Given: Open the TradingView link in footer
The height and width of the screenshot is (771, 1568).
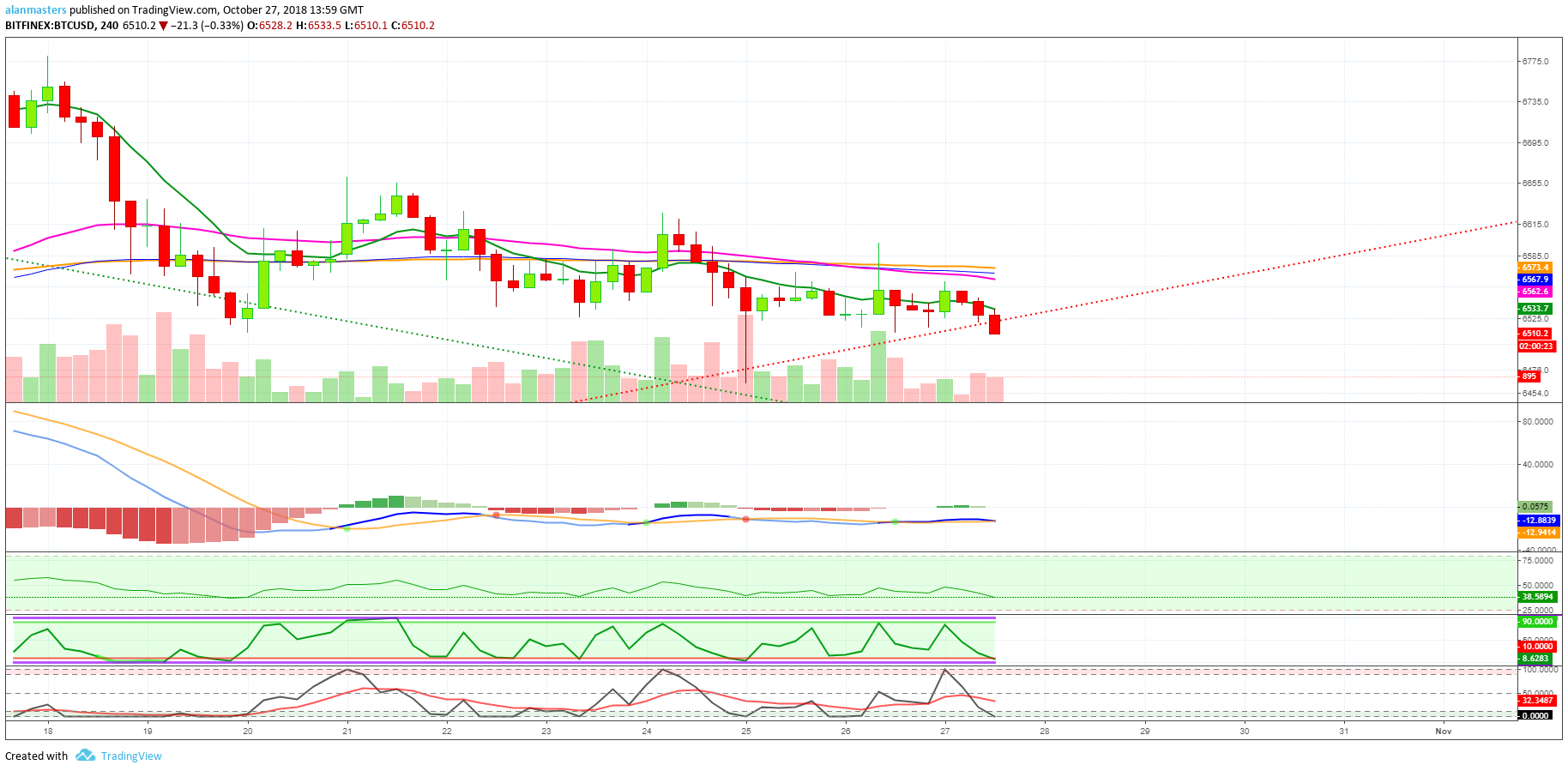Looking at the screenshot, I should [x=131, y=756].
